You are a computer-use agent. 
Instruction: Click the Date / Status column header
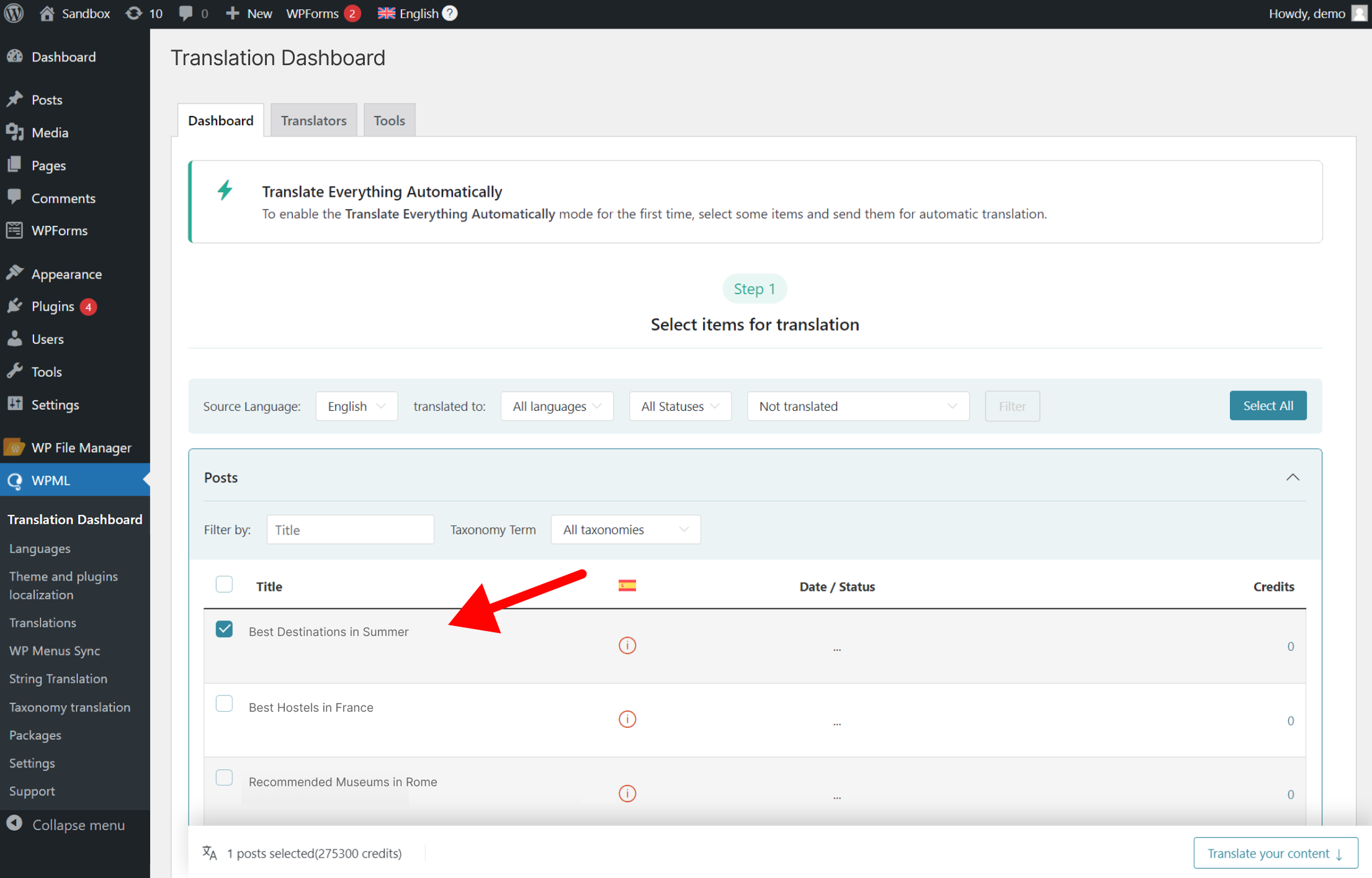click(837, 586)
